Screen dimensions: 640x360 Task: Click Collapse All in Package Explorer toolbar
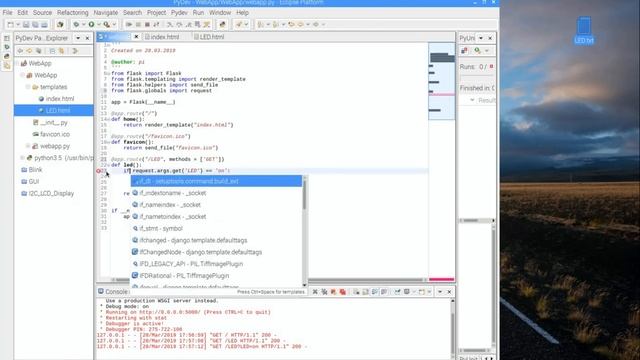[x=52, y=51]
